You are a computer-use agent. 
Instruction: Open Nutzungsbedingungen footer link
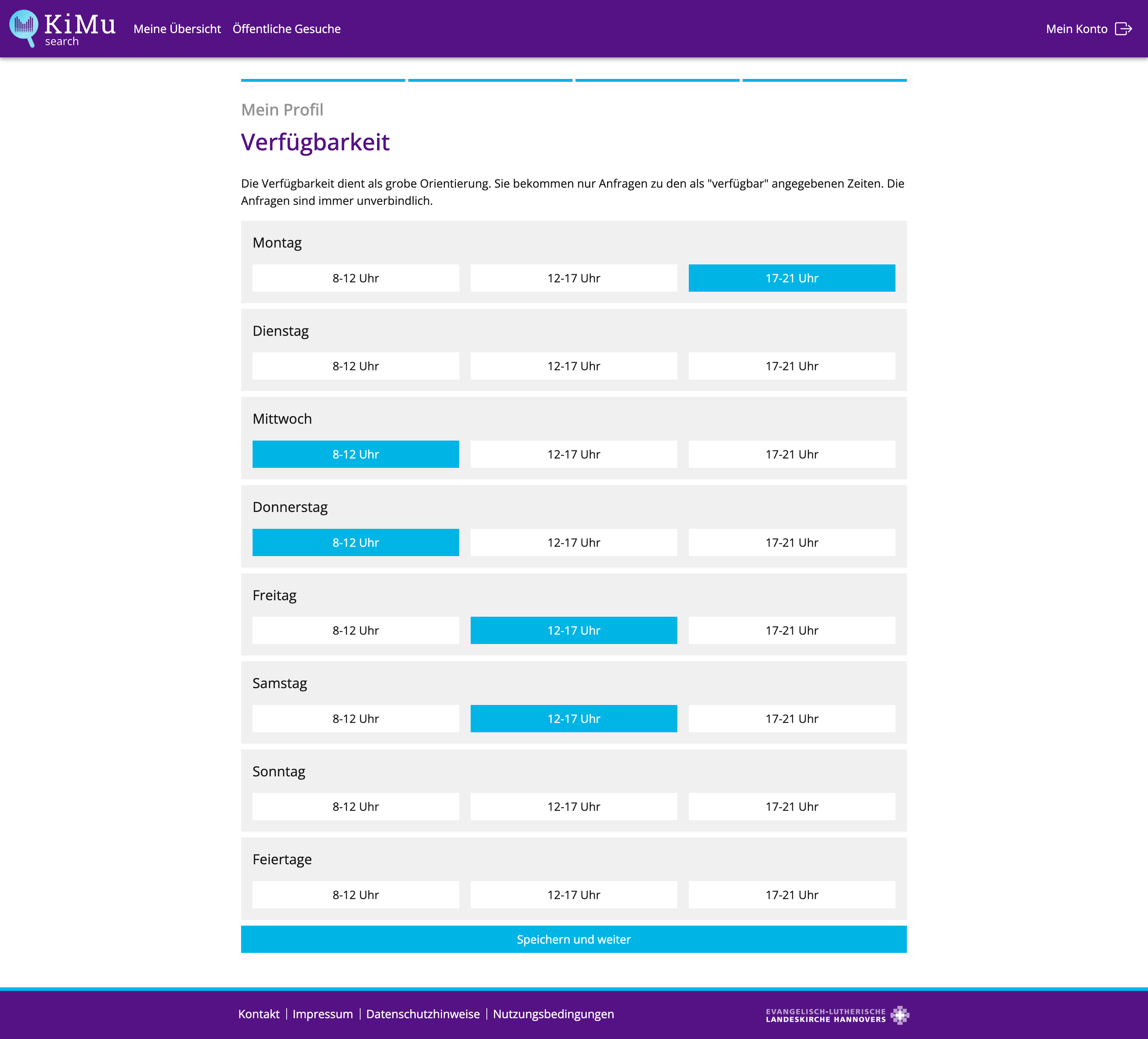pos(553,1014)
